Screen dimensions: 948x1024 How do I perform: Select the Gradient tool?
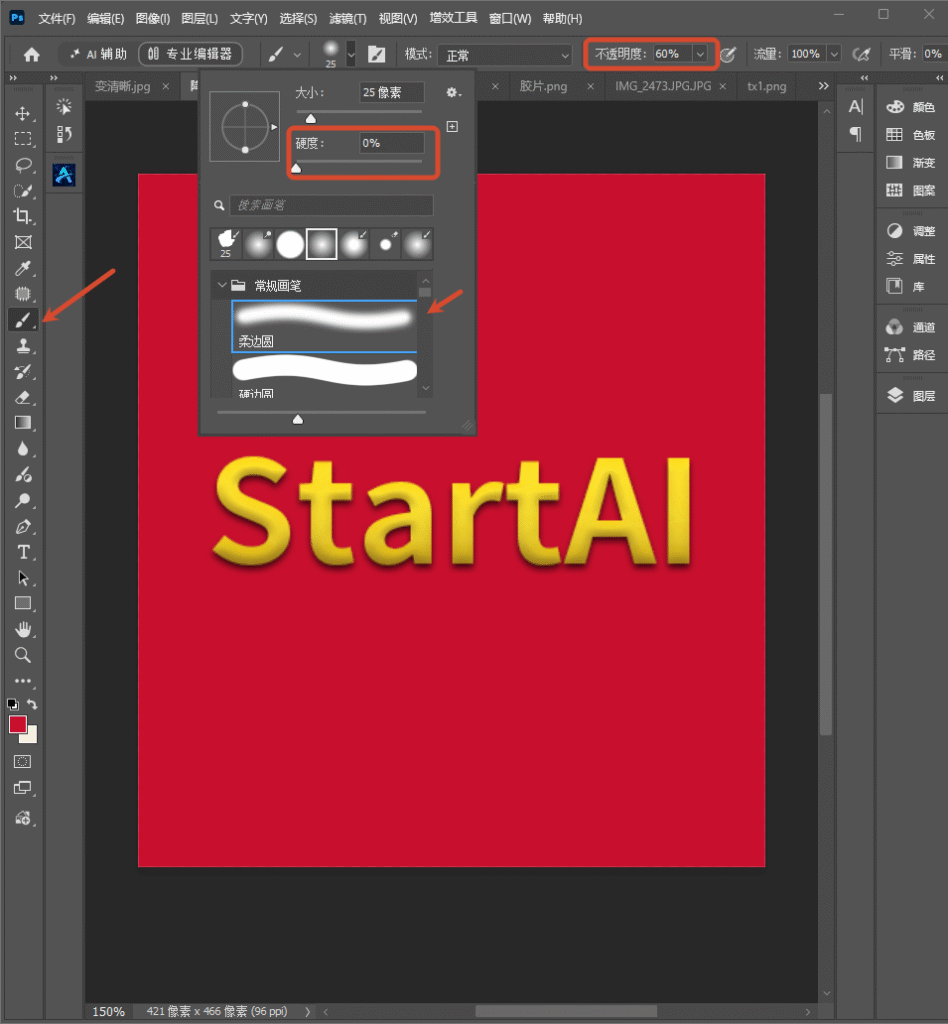[23, 423]
